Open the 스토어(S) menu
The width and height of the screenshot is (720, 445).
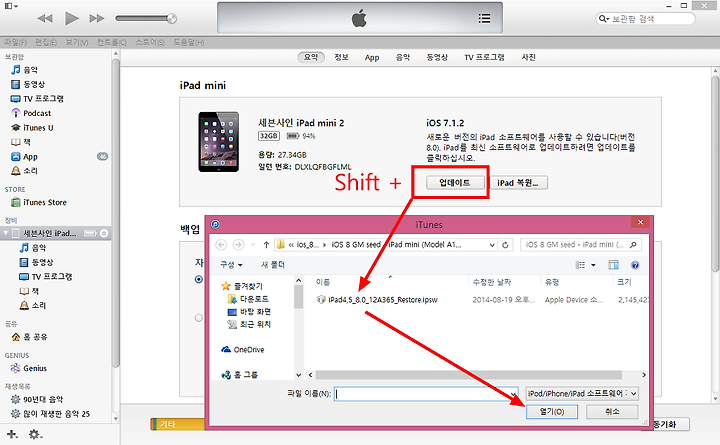coord(150,42)
